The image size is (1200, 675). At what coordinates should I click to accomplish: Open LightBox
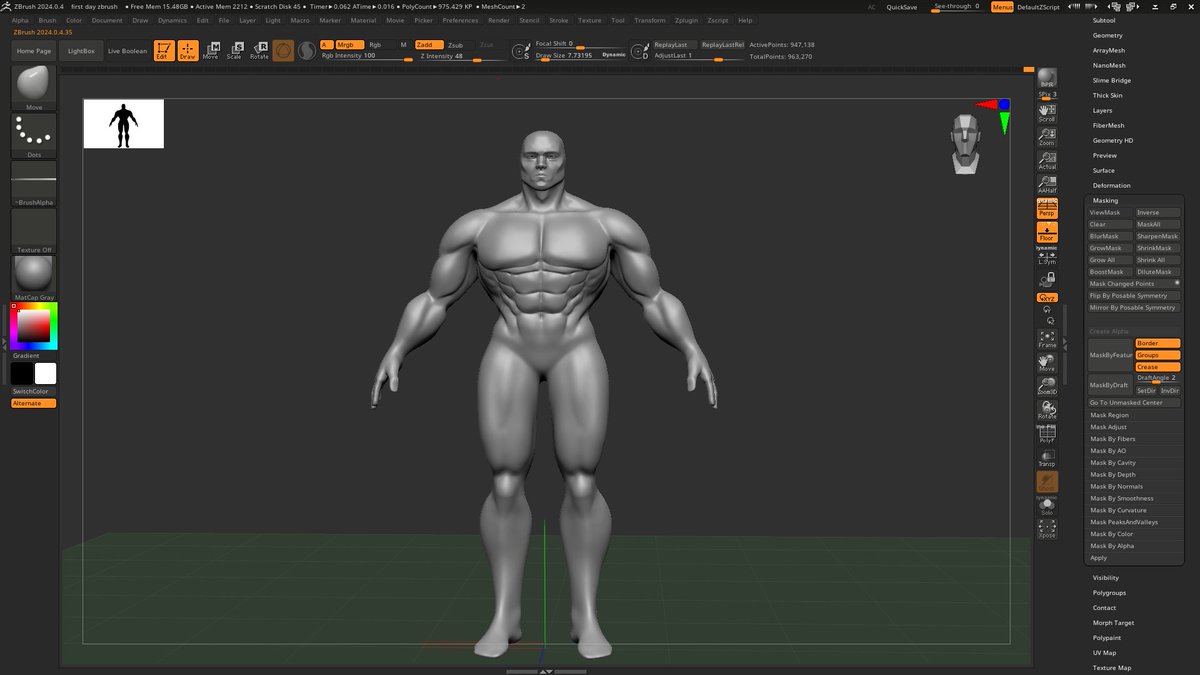tap(80, 51)
